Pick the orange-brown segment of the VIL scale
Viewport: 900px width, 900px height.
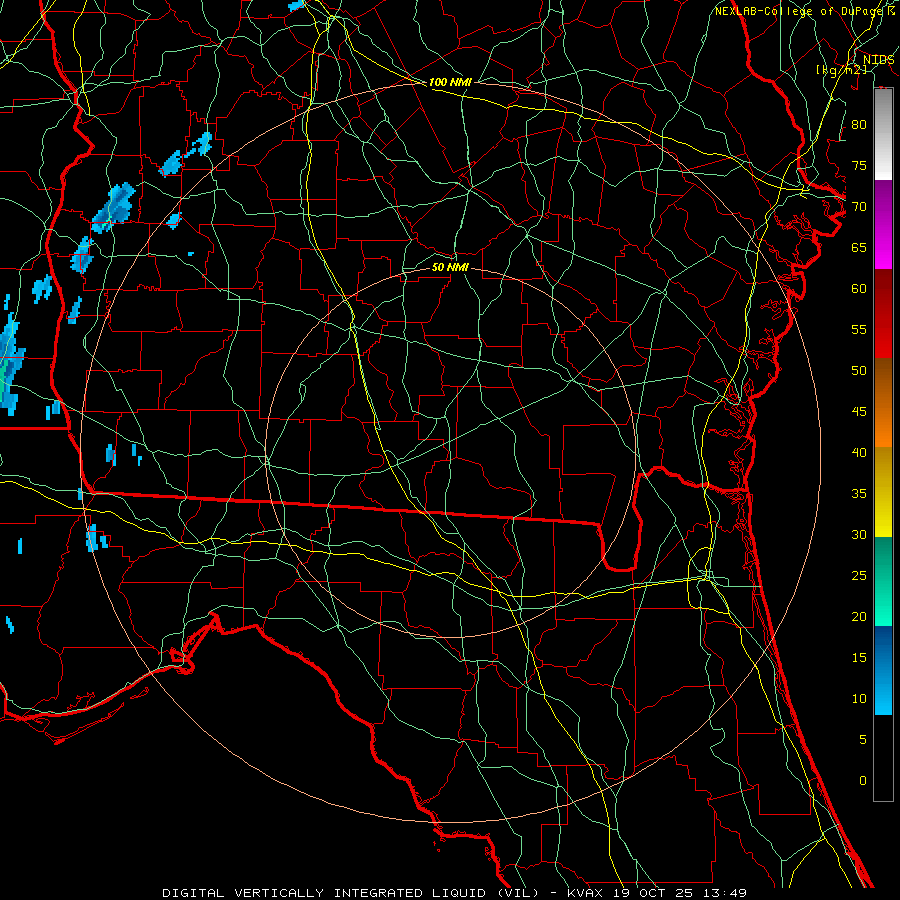(883, 403)
